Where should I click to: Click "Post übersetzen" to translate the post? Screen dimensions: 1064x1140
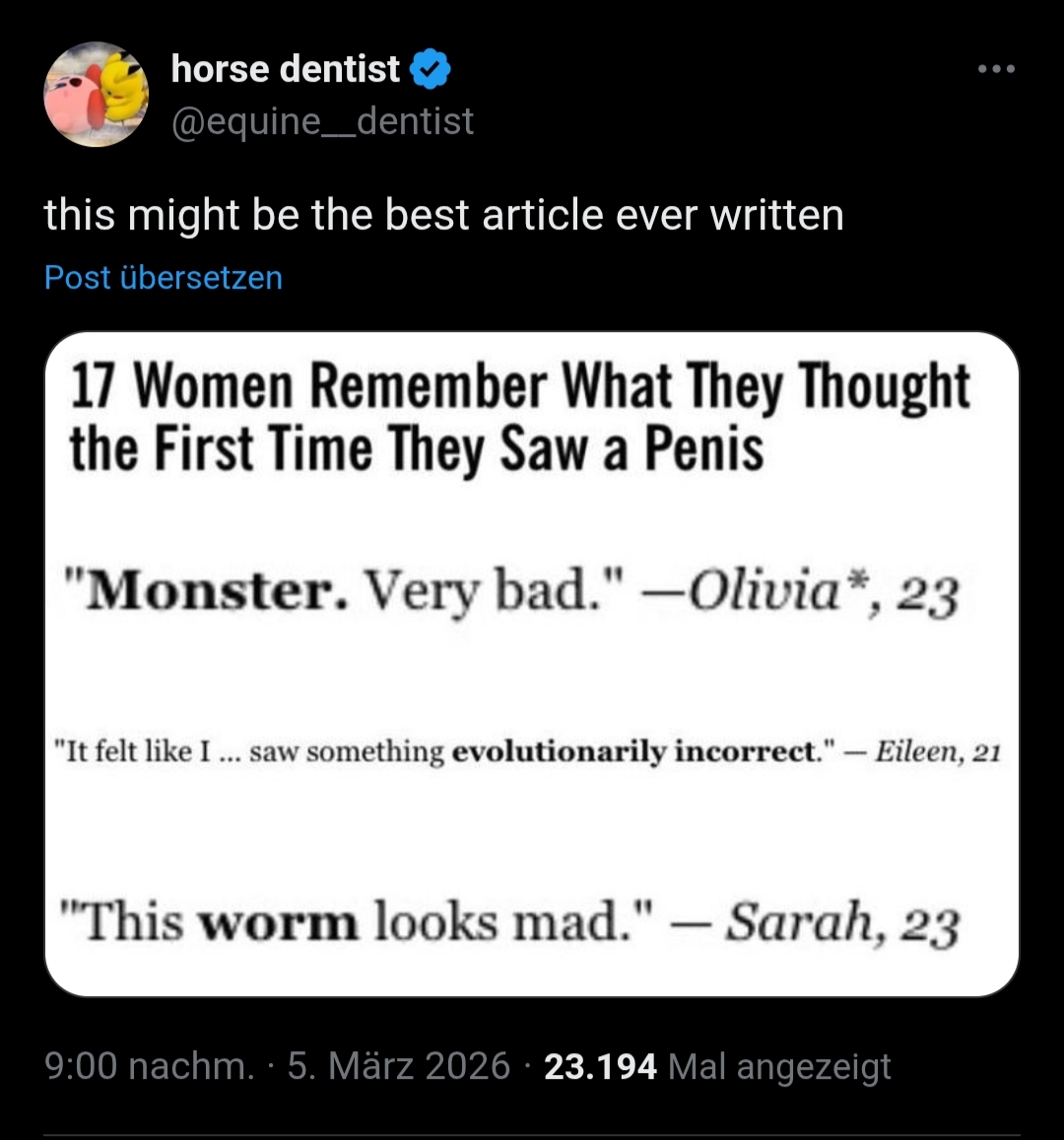(164, 278)
